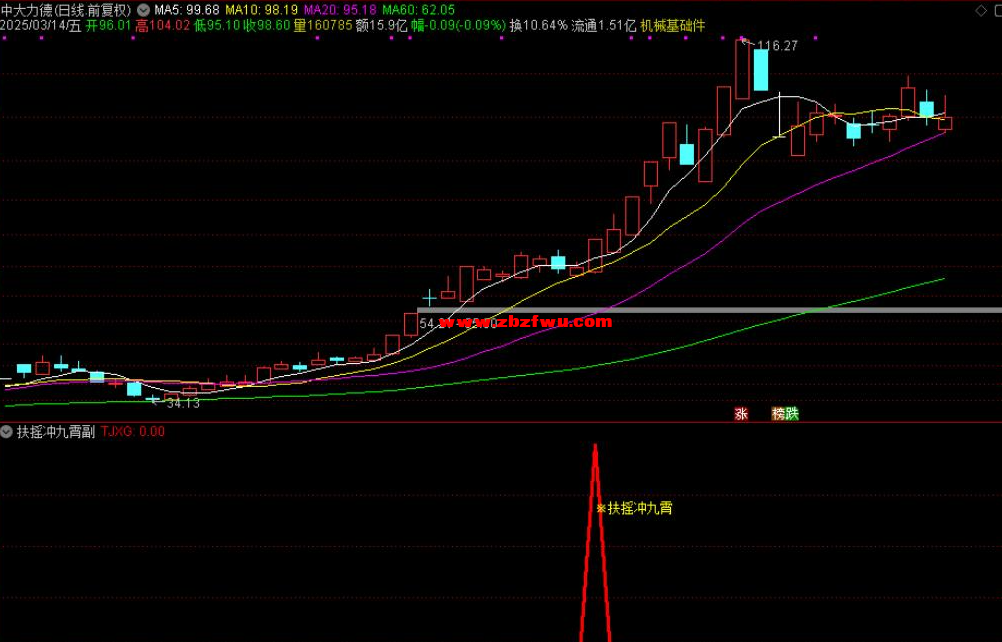Click the green 跌 marker icon
Image resolution: width=1002 pixels, height=642 pixels.
pos(792,414)
